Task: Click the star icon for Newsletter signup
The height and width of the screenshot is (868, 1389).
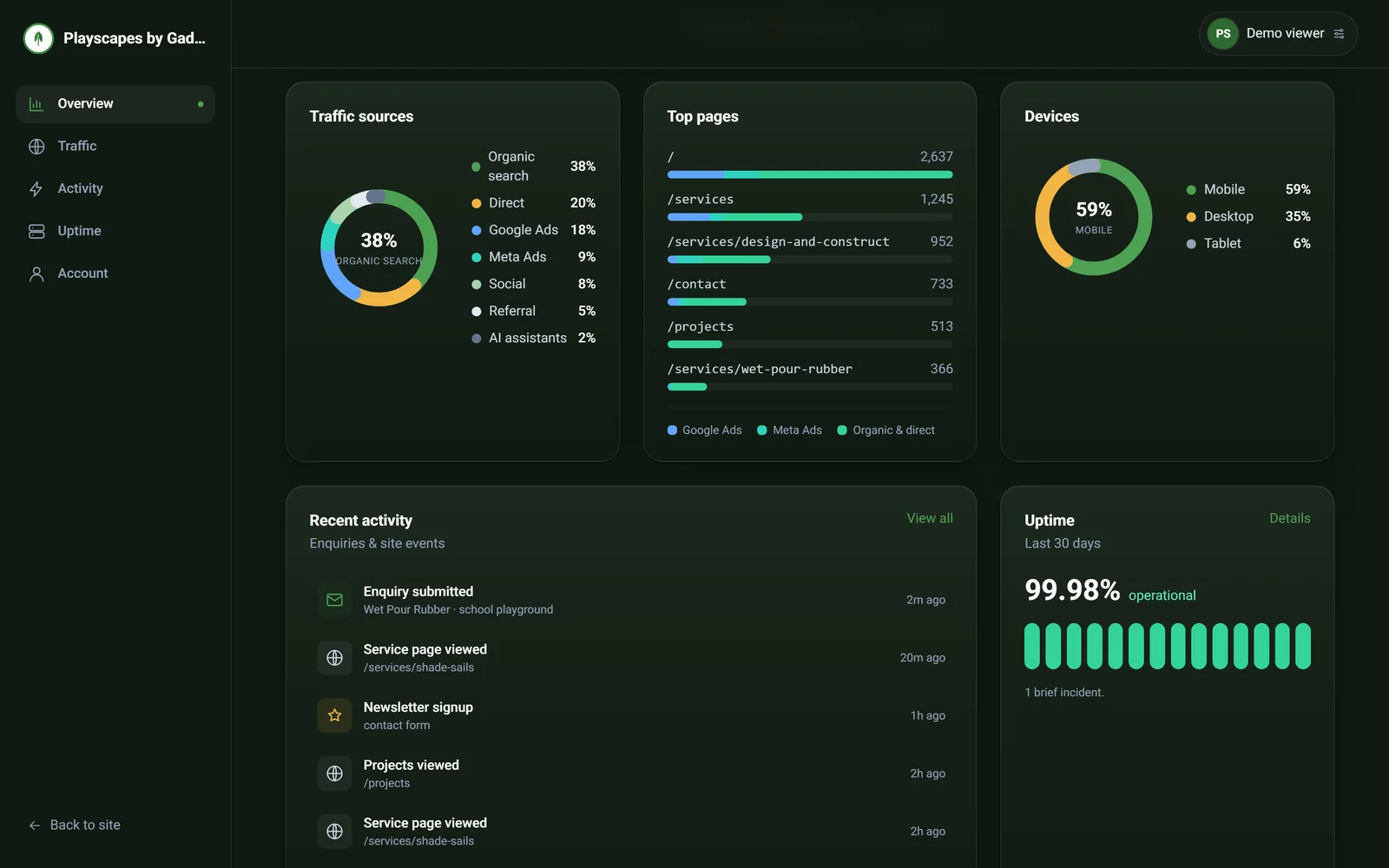Action: coord(334,716)
